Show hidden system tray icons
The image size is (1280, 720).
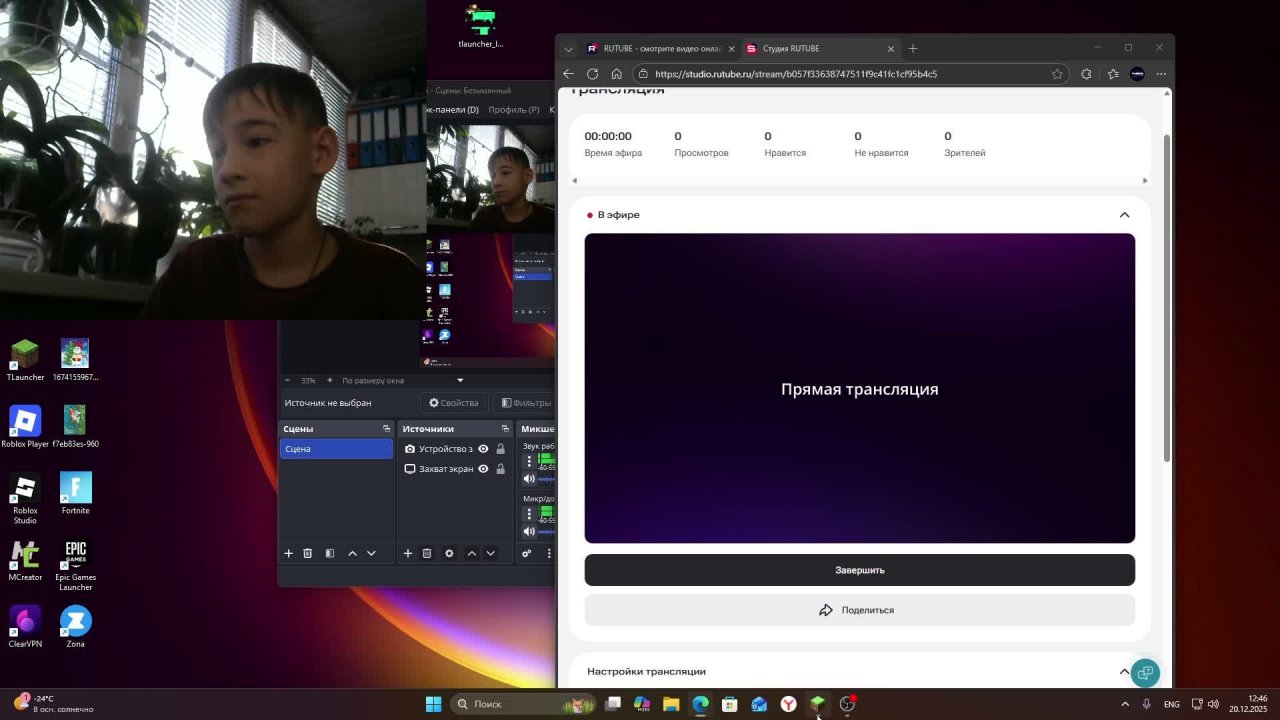click(x=1125, y=704)
